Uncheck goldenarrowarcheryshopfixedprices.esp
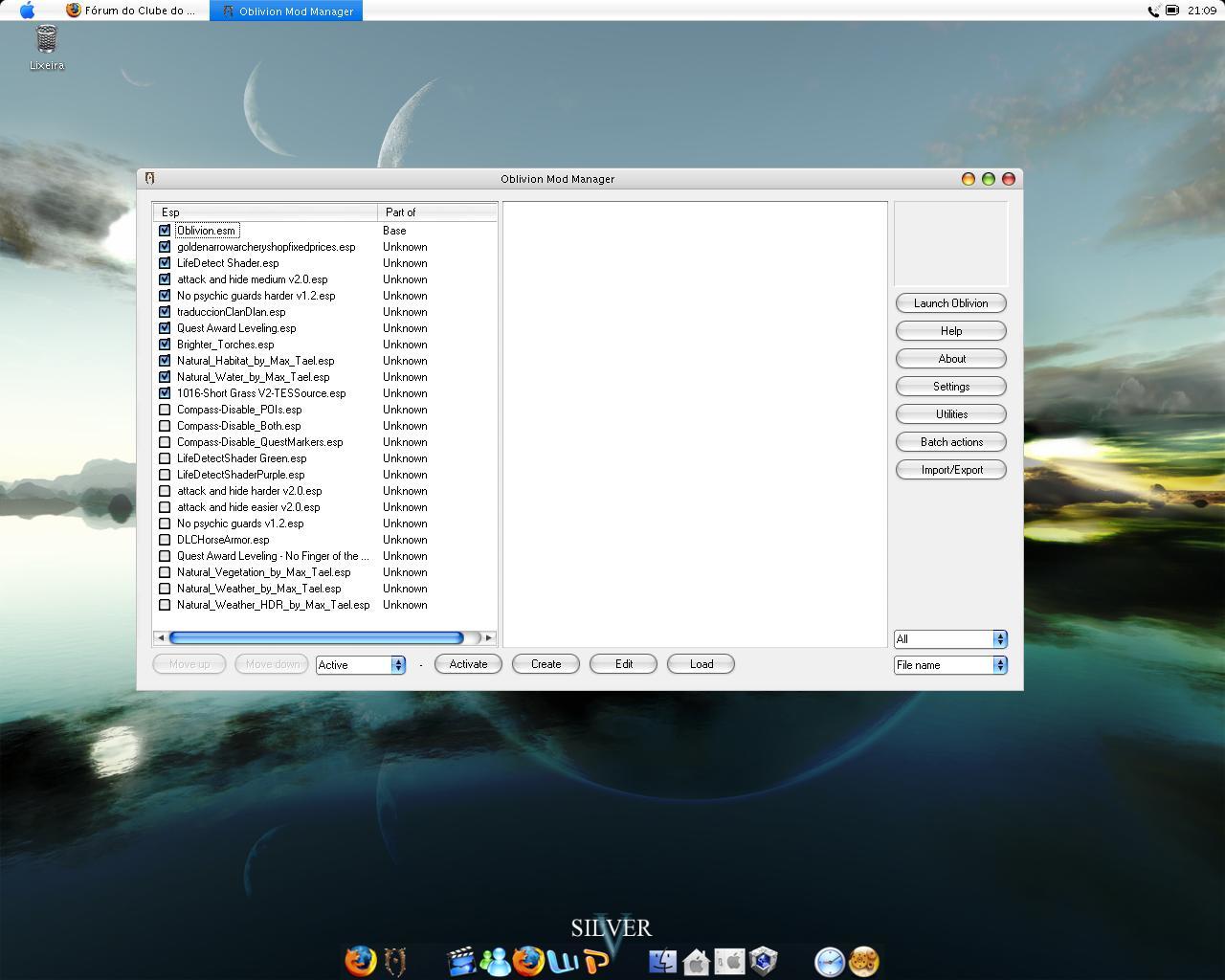Viewport: 1225px width, 980px height. tap(165, 247)
